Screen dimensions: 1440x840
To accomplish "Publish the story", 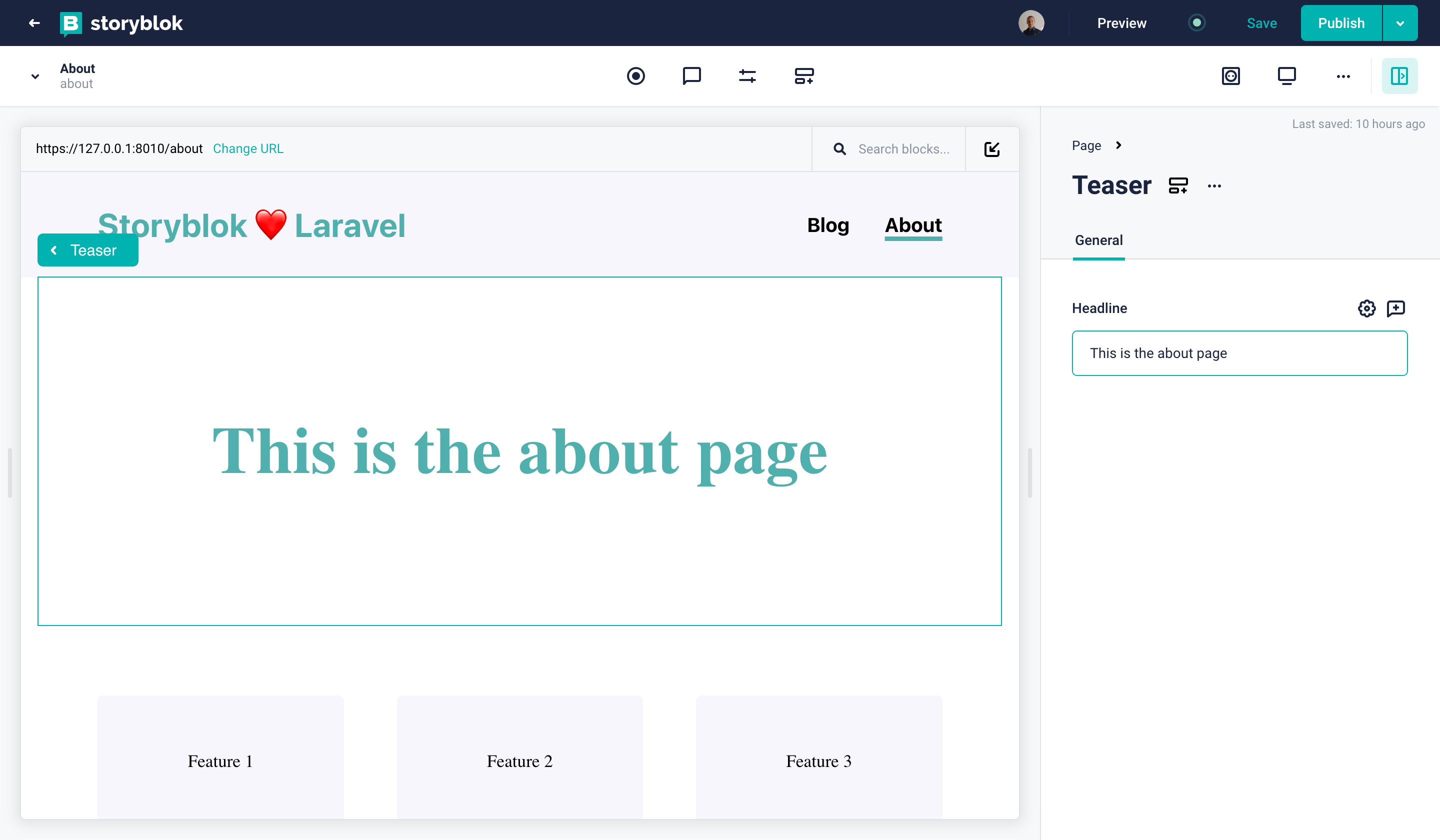I will (1341, 23).
